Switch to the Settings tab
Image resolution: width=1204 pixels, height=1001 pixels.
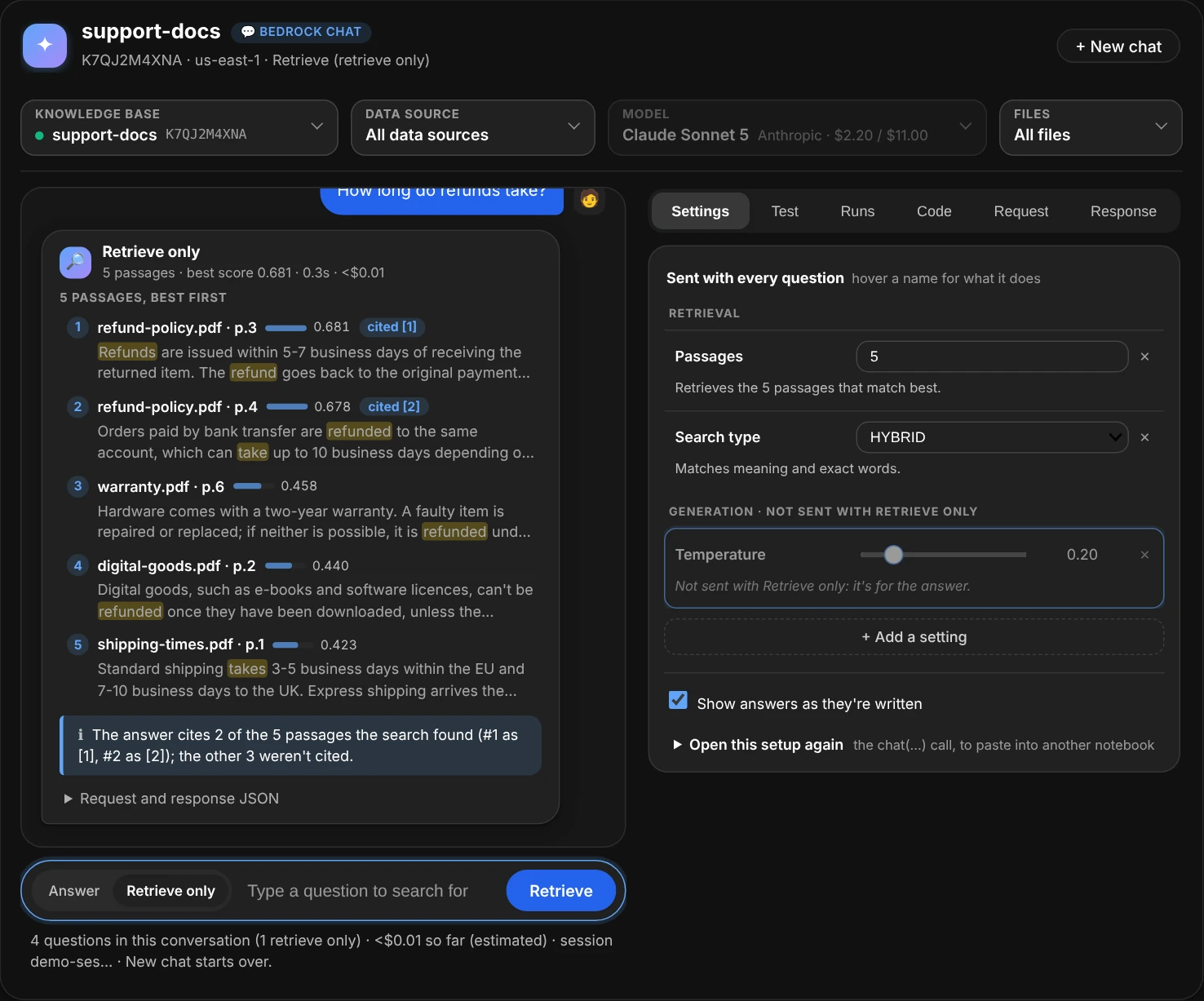point(700,211)
